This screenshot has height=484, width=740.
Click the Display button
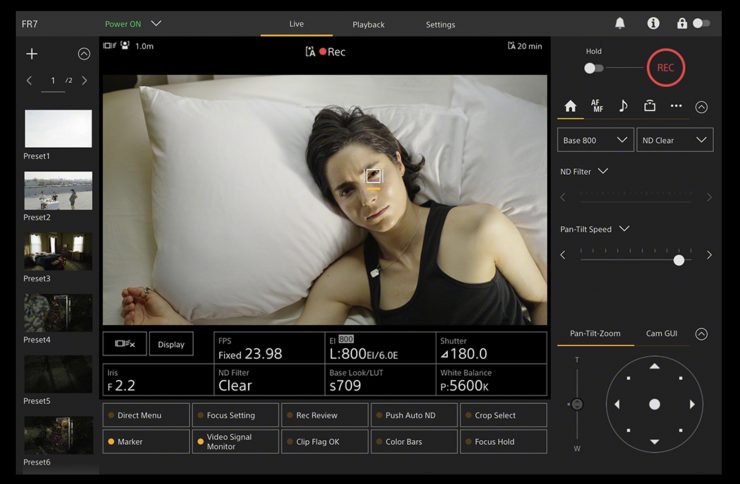(x=171, y=344)
